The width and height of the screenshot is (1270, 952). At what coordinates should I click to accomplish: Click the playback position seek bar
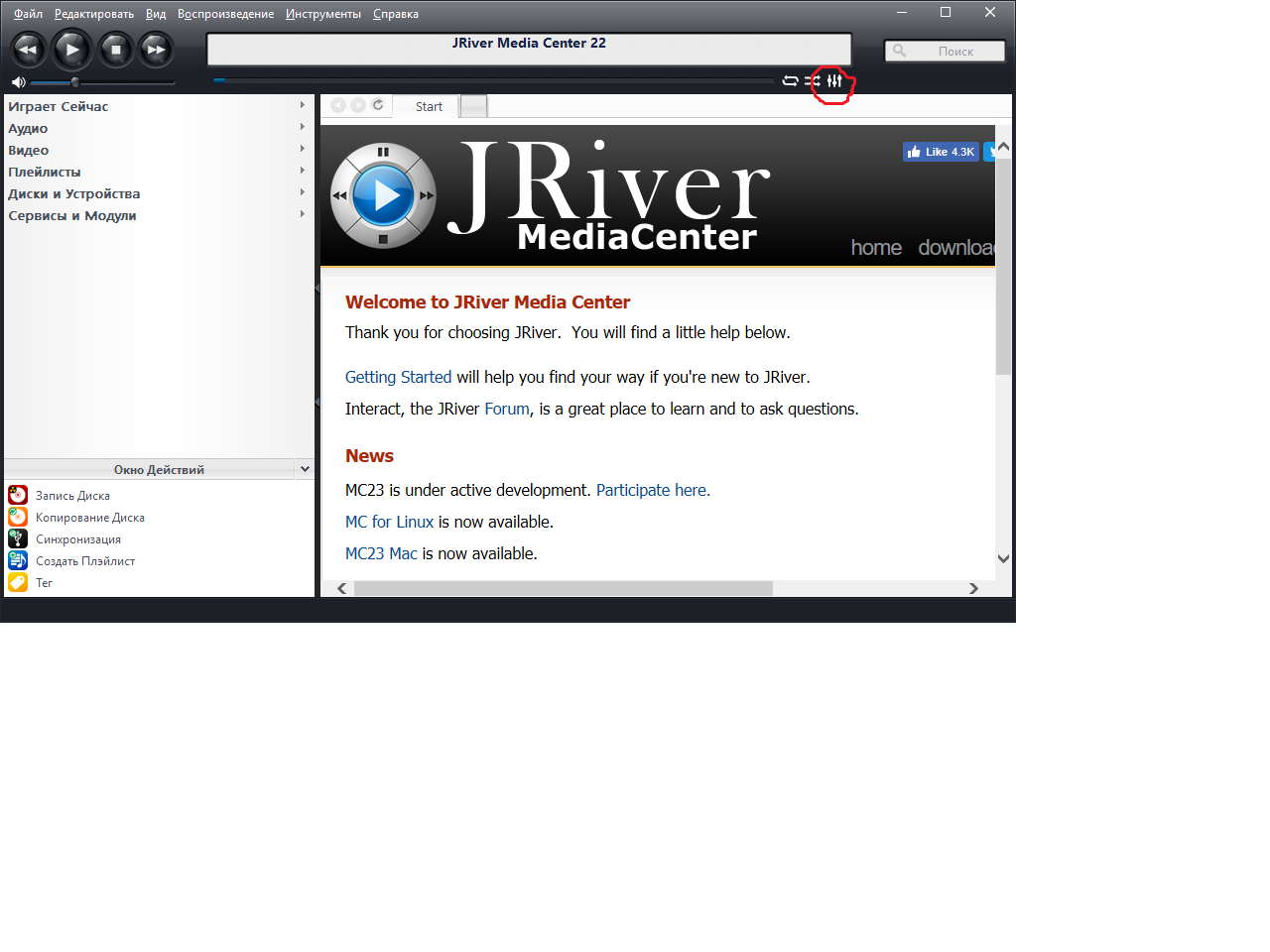493,81
